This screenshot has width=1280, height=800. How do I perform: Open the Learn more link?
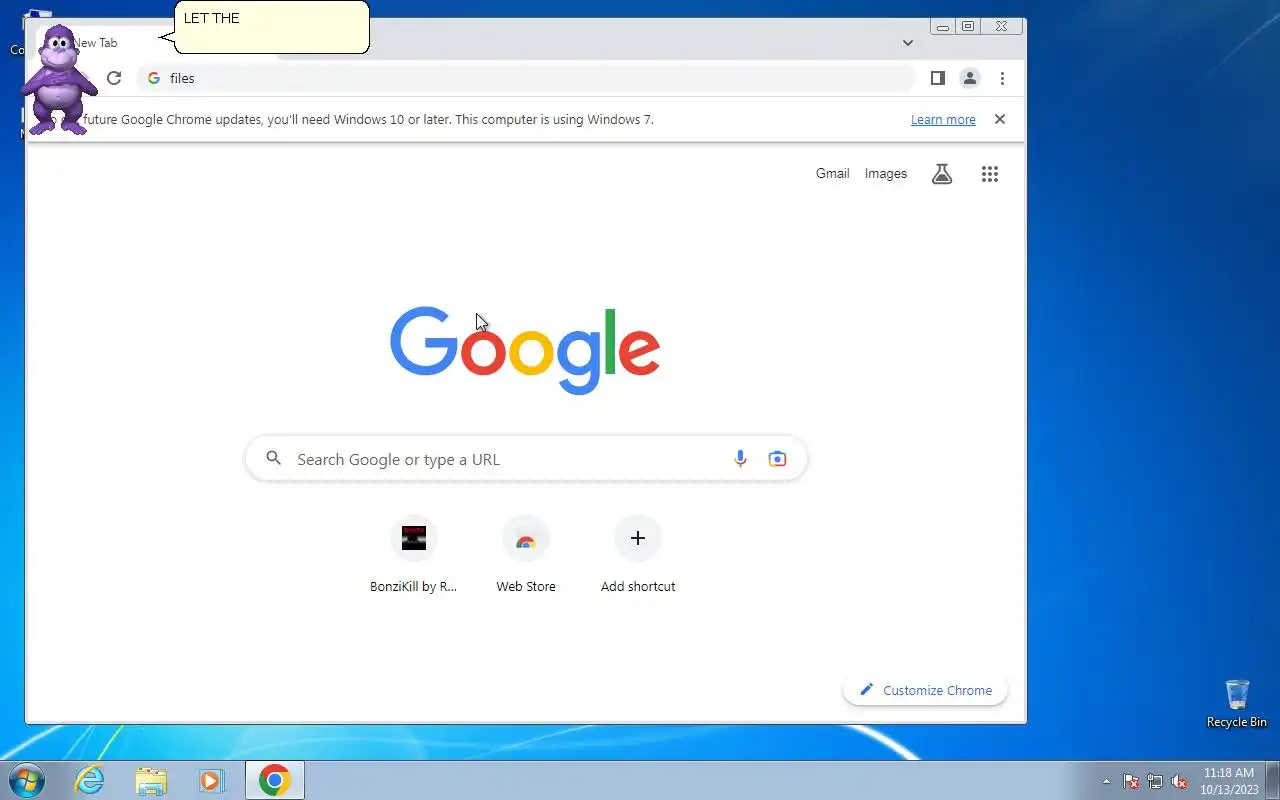943,120
